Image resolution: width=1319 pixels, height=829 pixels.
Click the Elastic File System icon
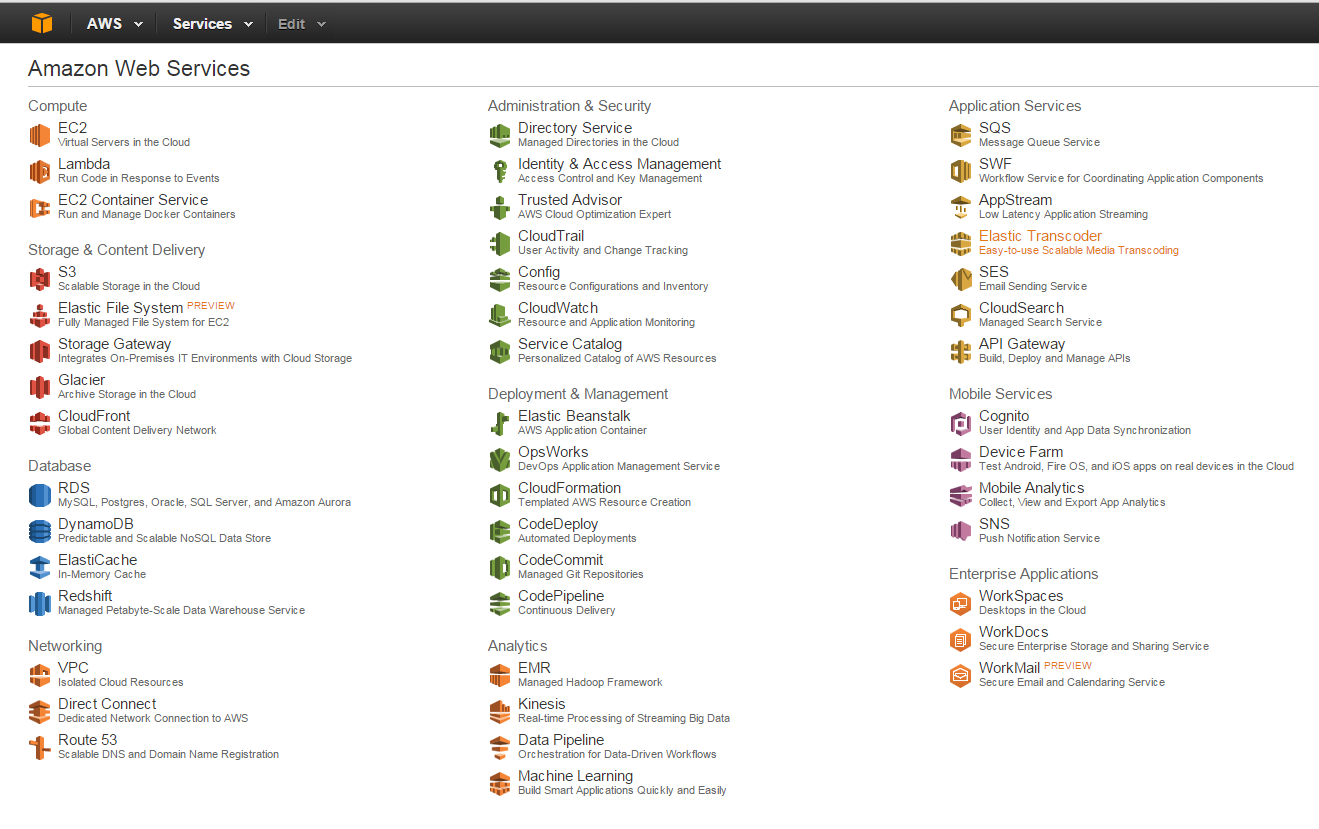click(39, 315)
